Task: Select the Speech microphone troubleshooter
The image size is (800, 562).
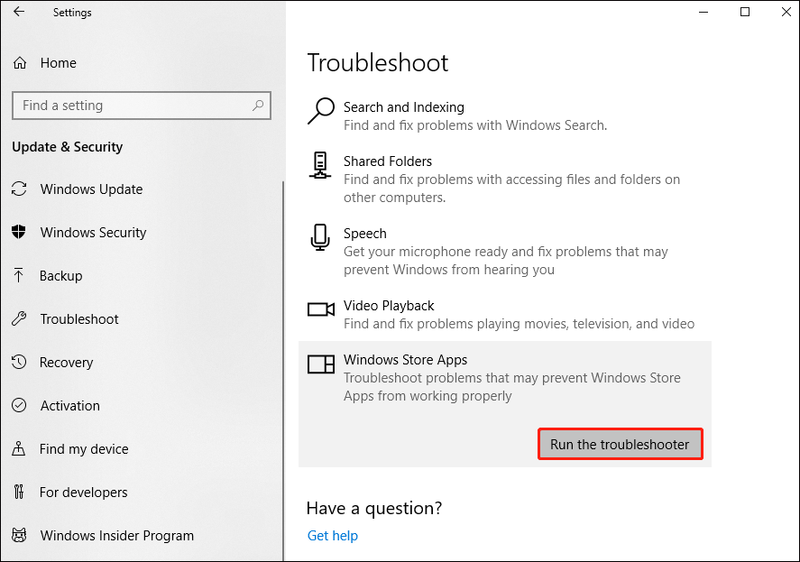Action: [505, 251]
